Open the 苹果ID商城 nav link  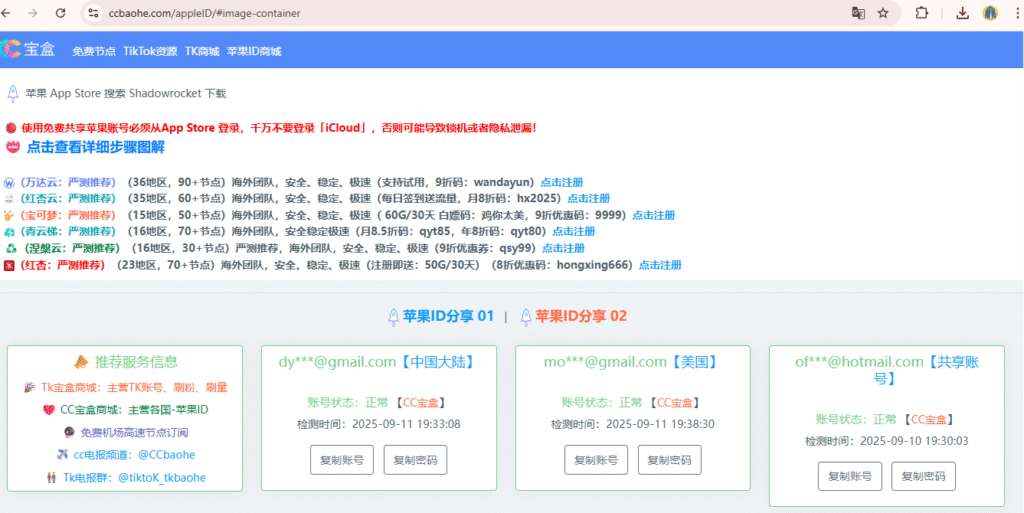254,51
